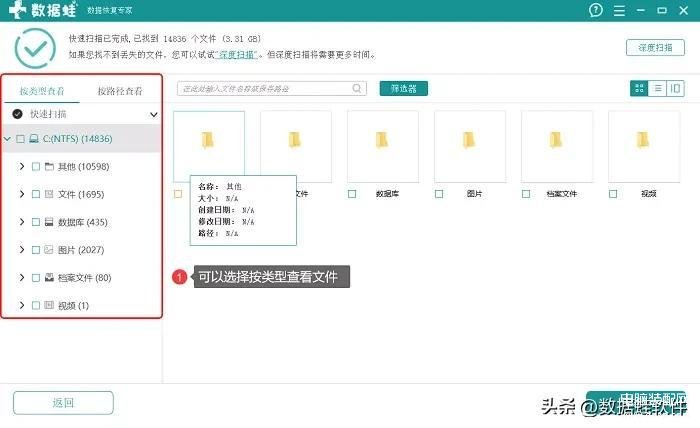Open the 图片 folder thumbnail
700x428 pixels.
pos(470,147)
